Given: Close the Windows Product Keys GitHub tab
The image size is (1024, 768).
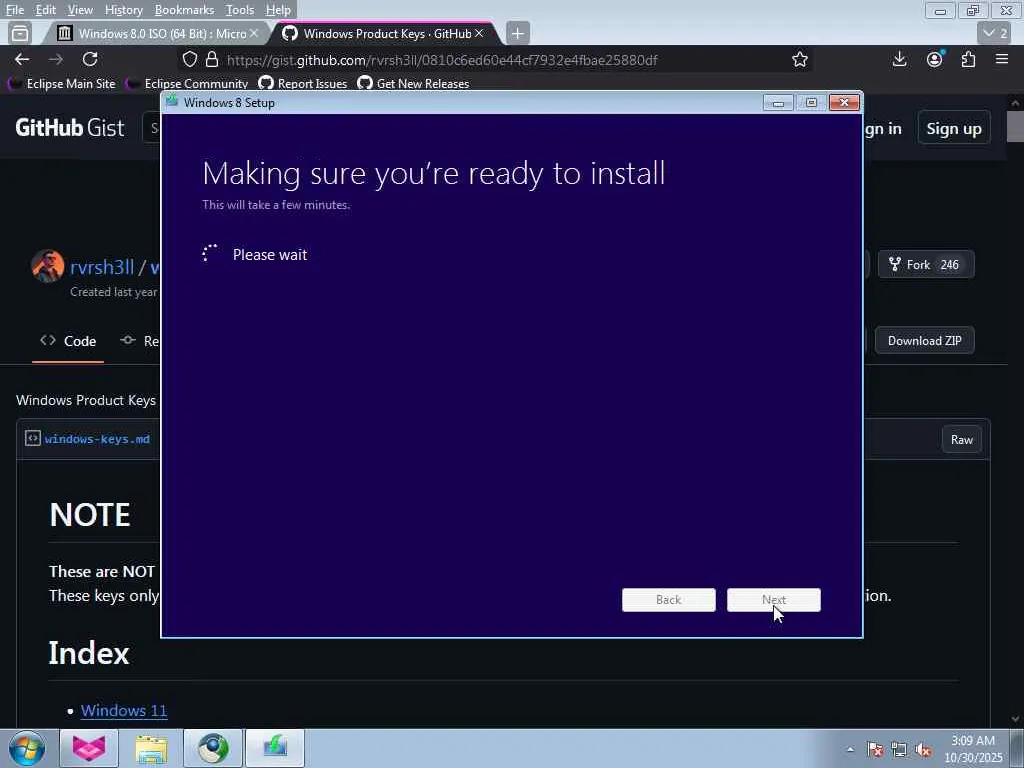Looking at the screenshot, I should (x=479, y=33).
